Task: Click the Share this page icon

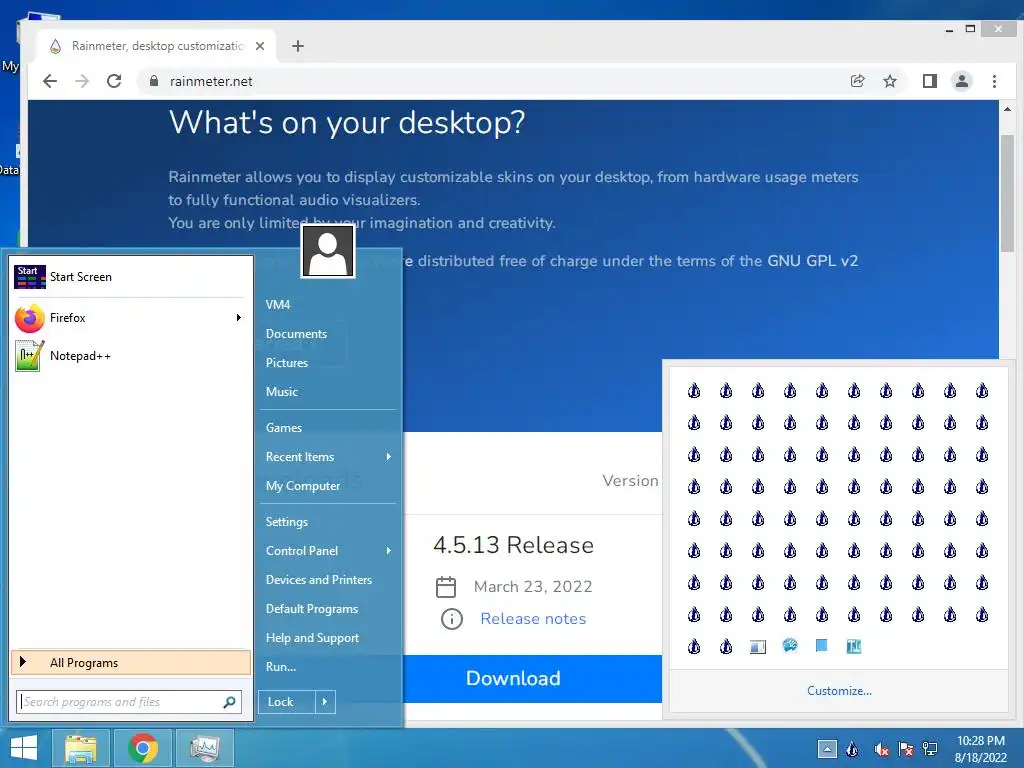Action: (857, 81)
